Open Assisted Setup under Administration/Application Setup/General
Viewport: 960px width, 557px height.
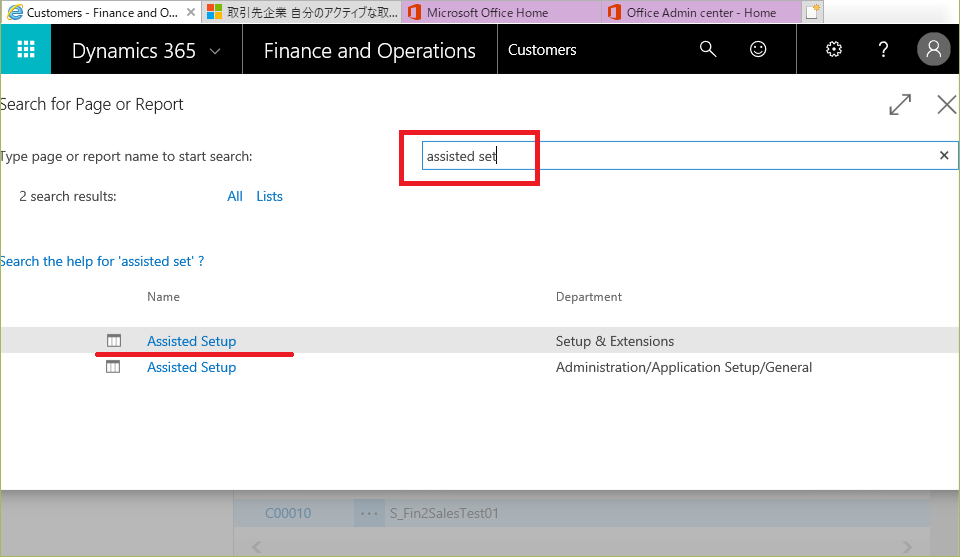[x=192, y=367]
